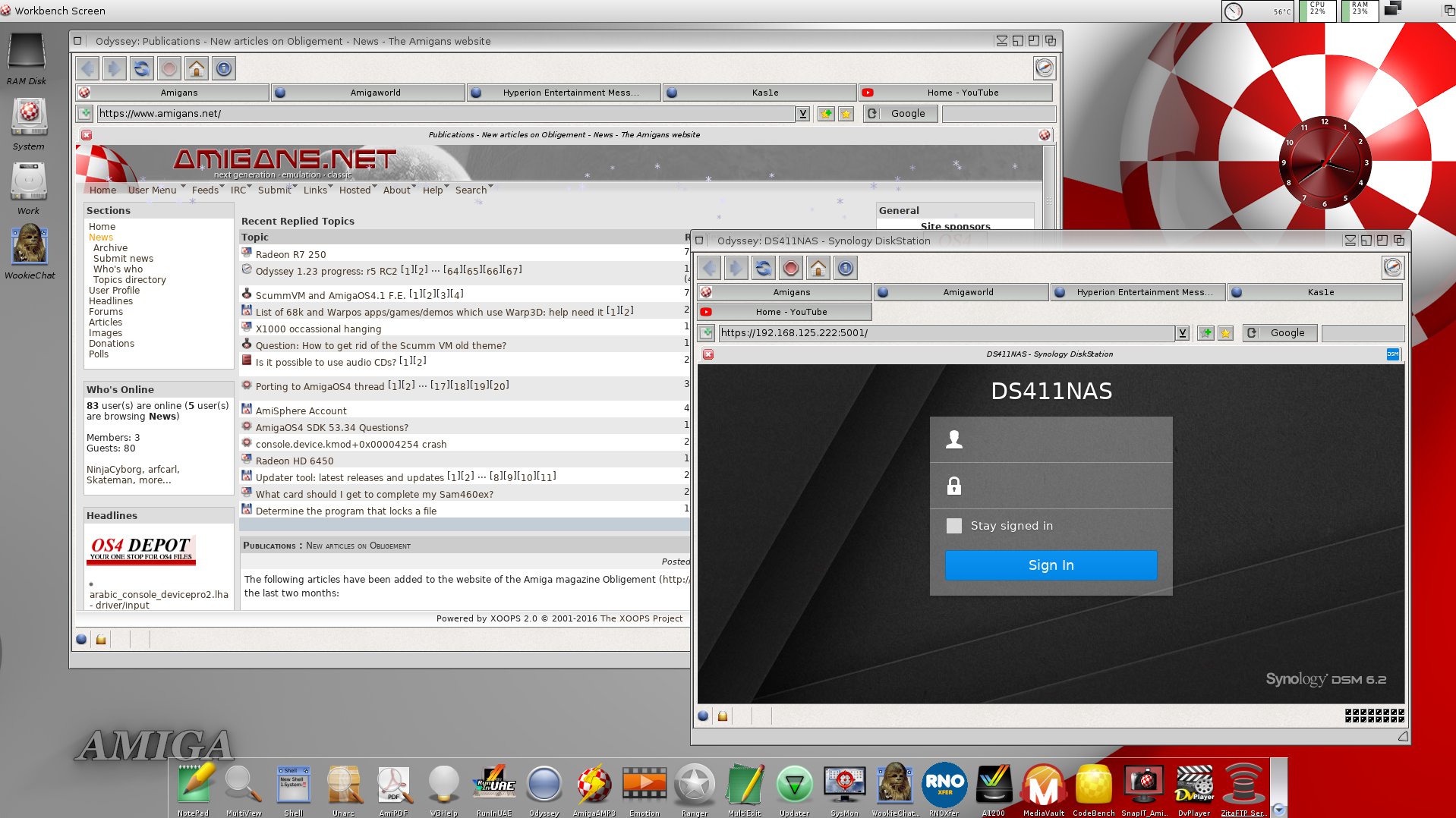The height and width of the screenshot is (818, 1456).
Task: Open DvPlayer from the dock
Action: click(x=1194, y=785)
